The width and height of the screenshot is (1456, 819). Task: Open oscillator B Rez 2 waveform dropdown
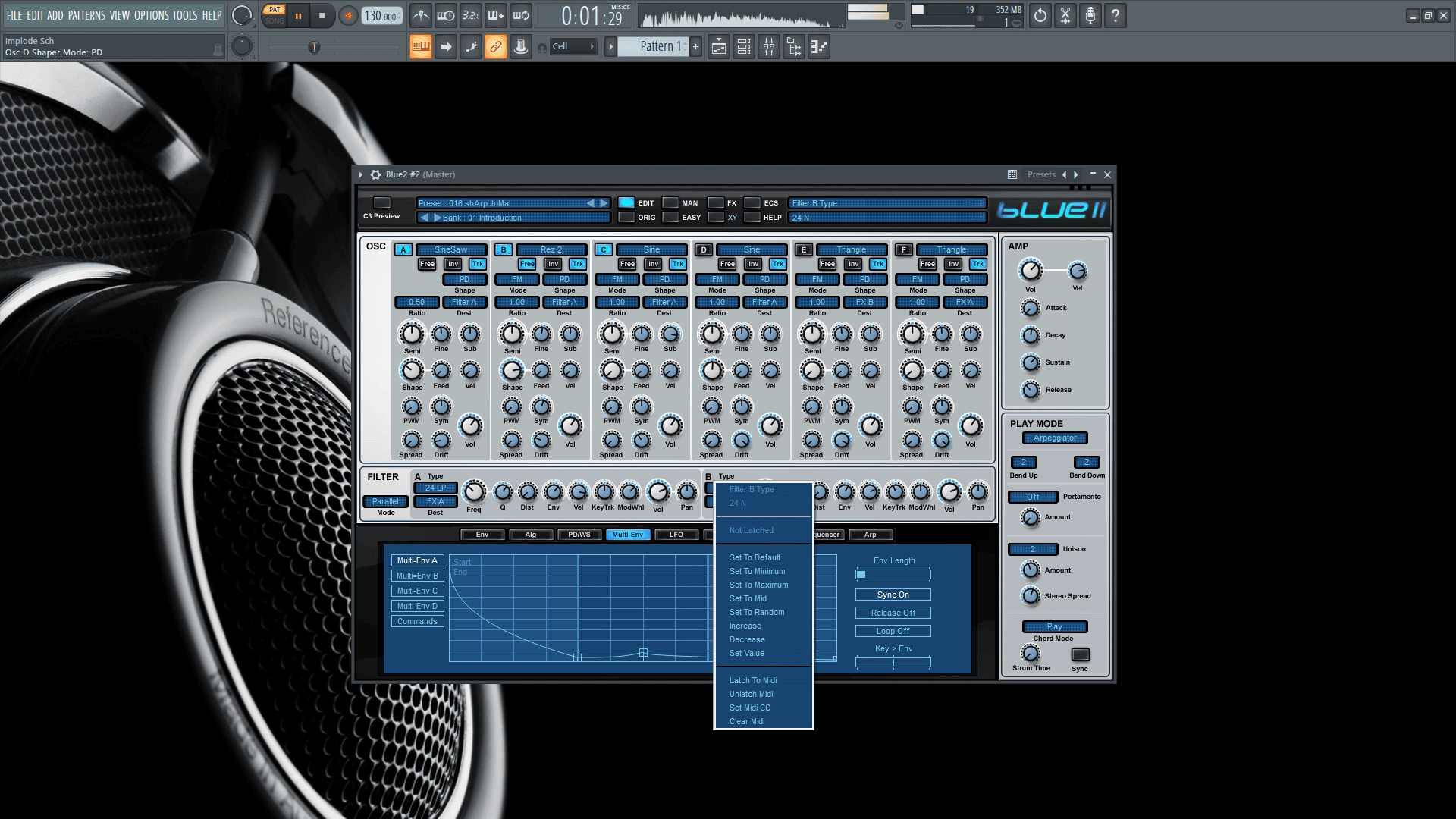point(551,249)
